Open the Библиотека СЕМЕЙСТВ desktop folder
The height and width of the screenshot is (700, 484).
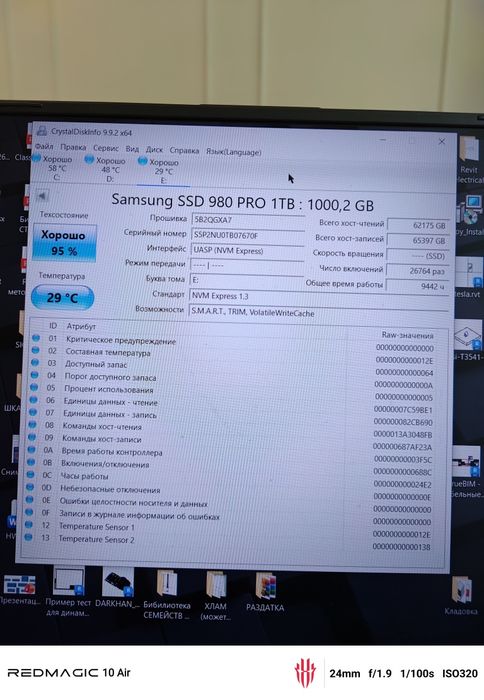[x=167, y=595]
